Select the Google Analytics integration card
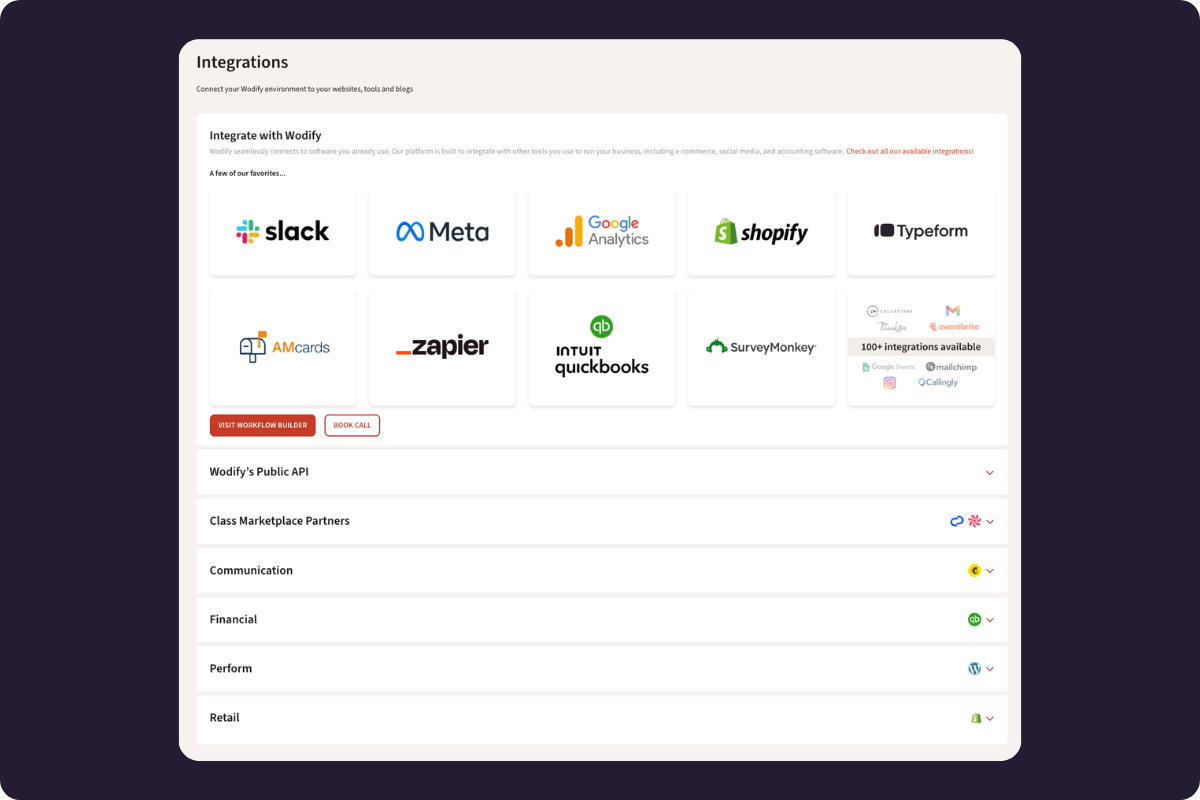1200x800 pixels. point(602,232)
